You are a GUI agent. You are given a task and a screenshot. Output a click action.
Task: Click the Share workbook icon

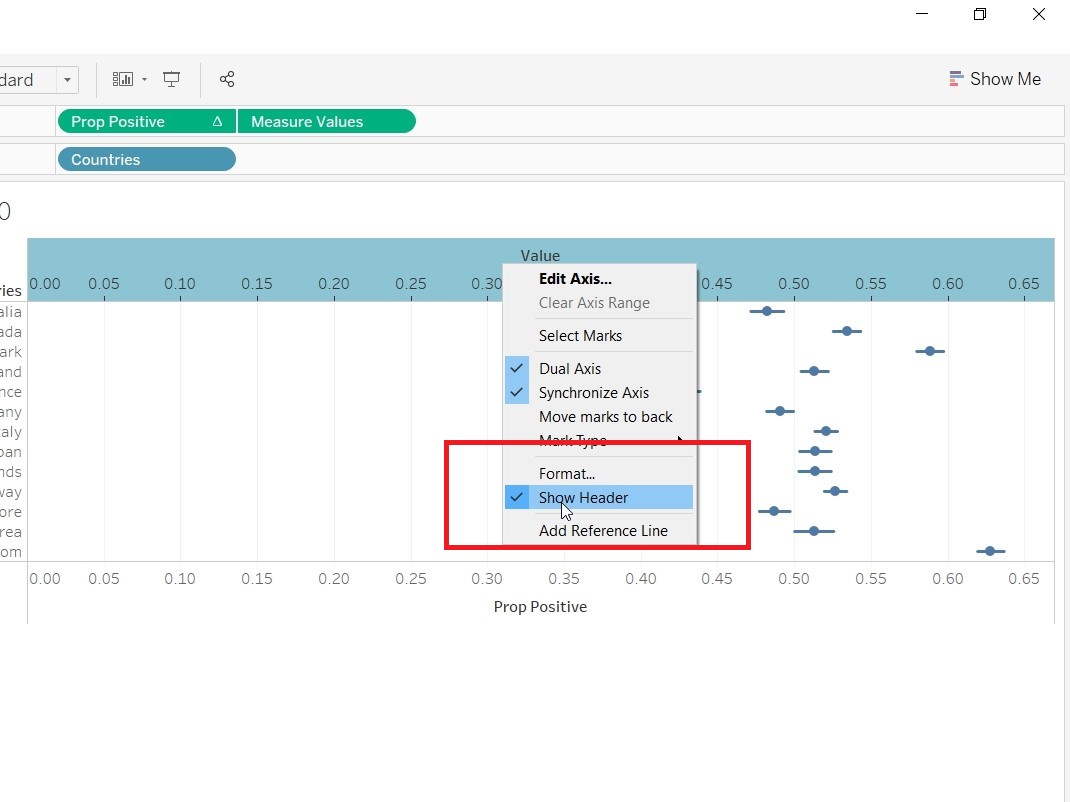227,79
